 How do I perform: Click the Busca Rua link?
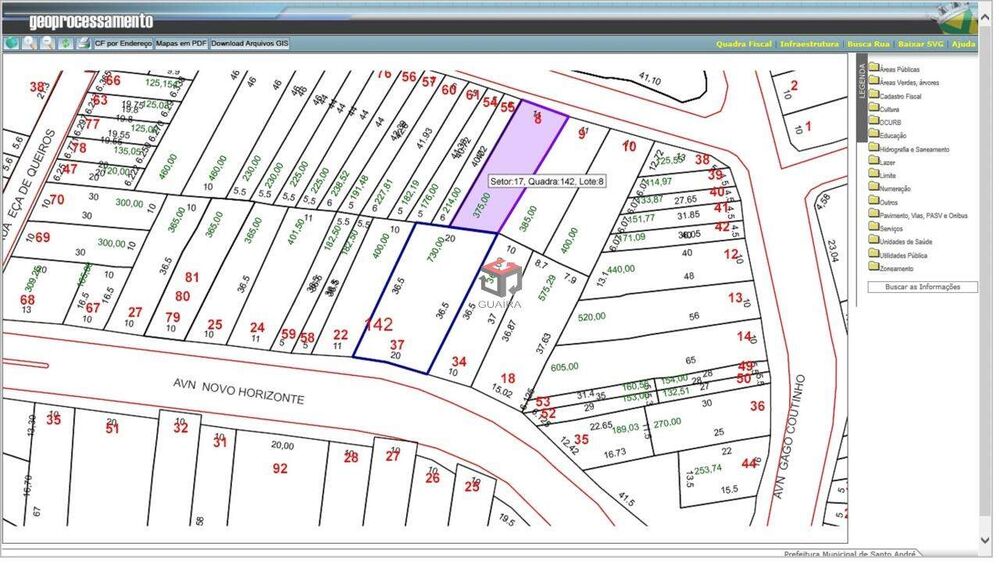pos(868,44)
